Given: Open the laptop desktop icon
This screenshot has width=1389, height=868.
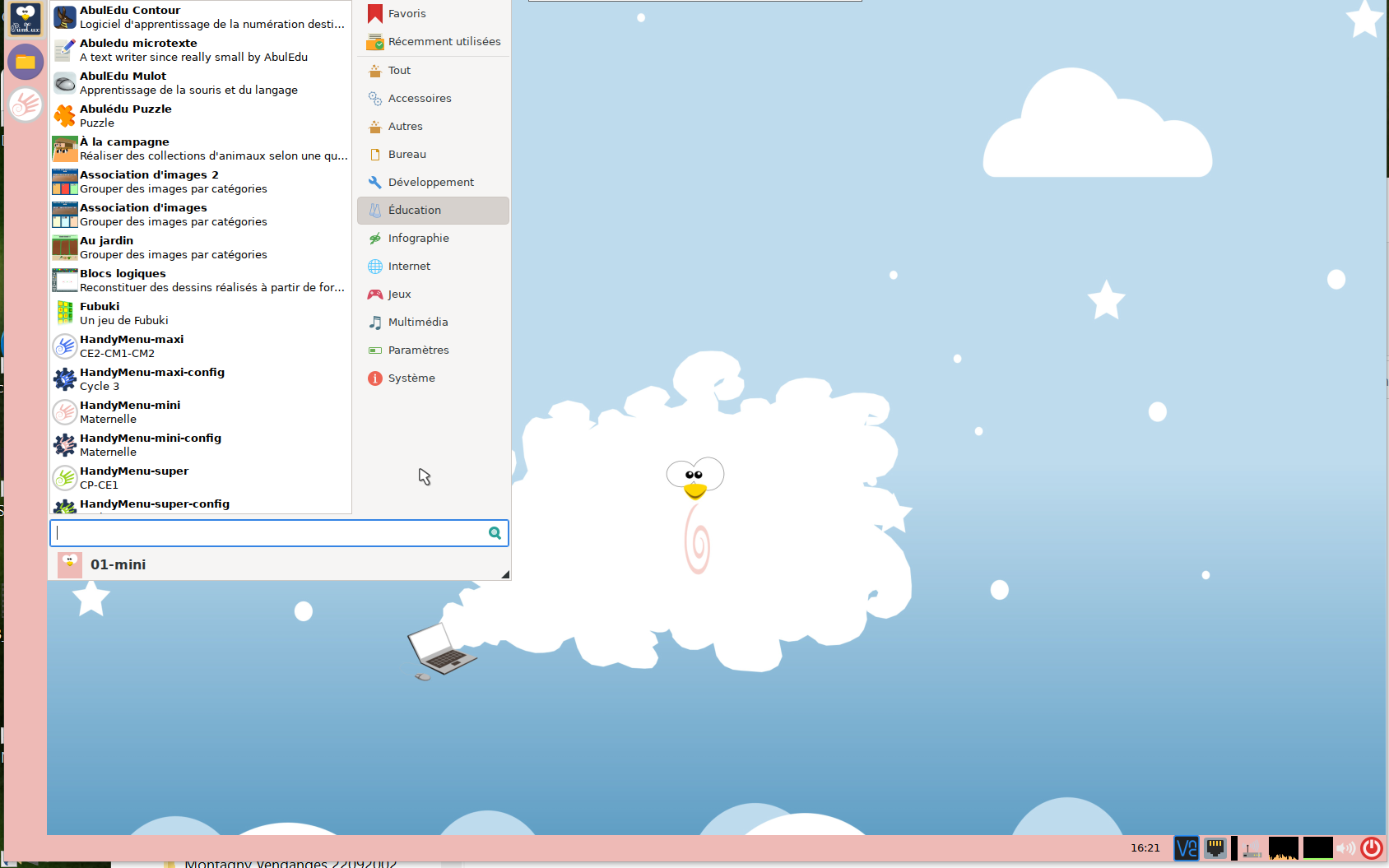Looking at the screenshot, I should [x=441, y=651].
